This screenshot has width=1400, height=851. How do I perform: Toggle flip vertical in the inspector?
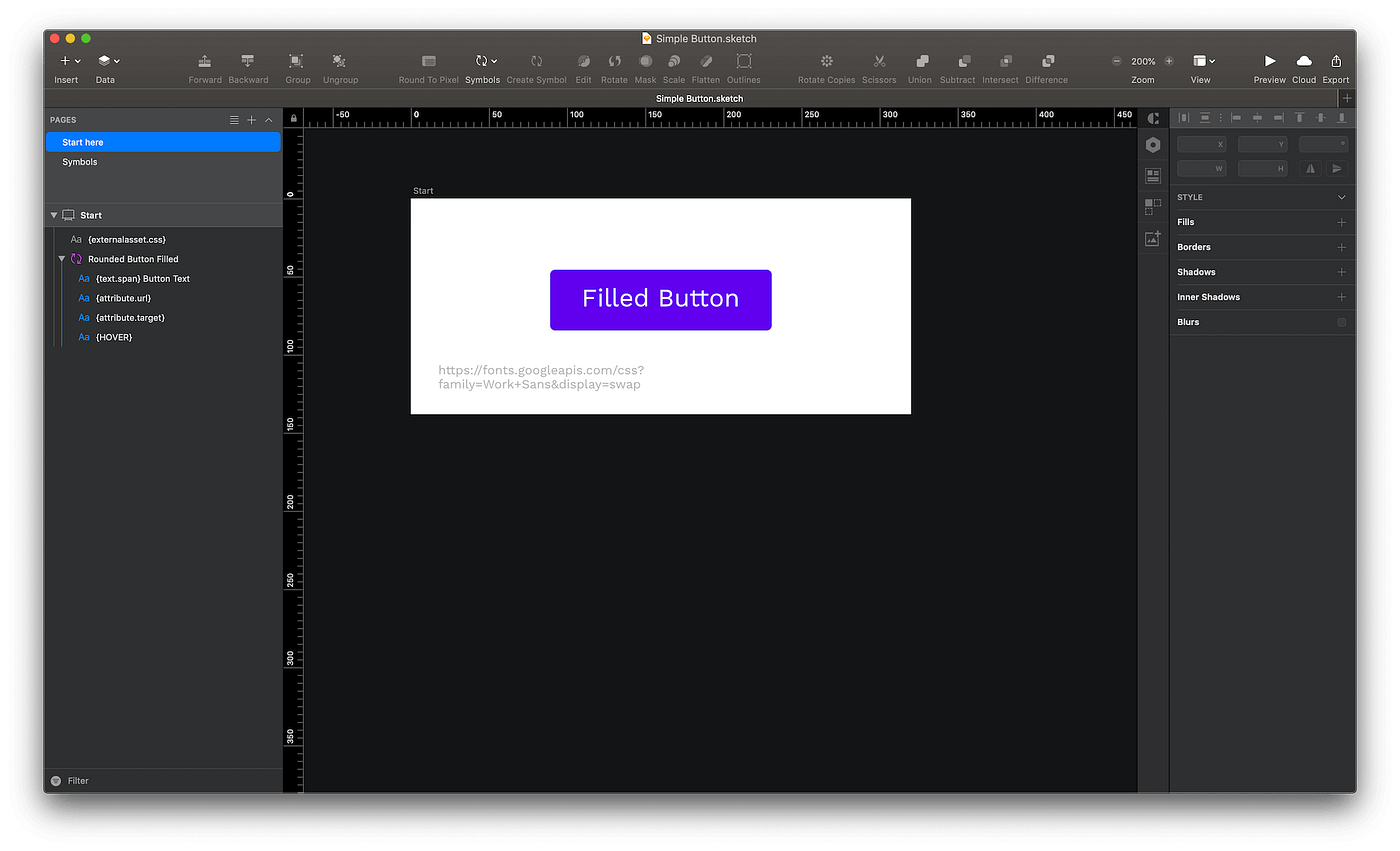pos(1337,168)
